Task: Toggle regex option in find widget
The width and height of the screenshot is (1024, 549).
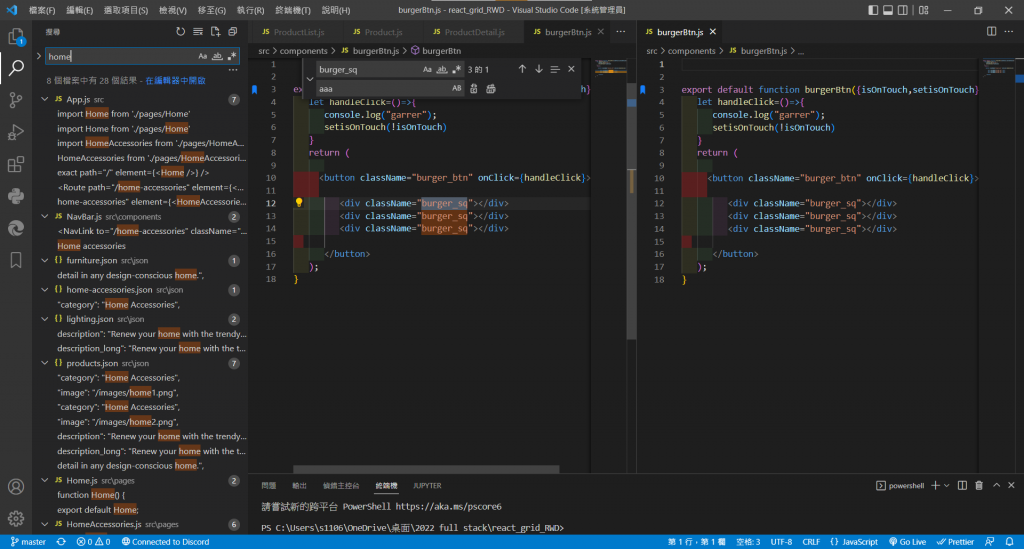Action: pyautogui.click(x=458, y=69)
